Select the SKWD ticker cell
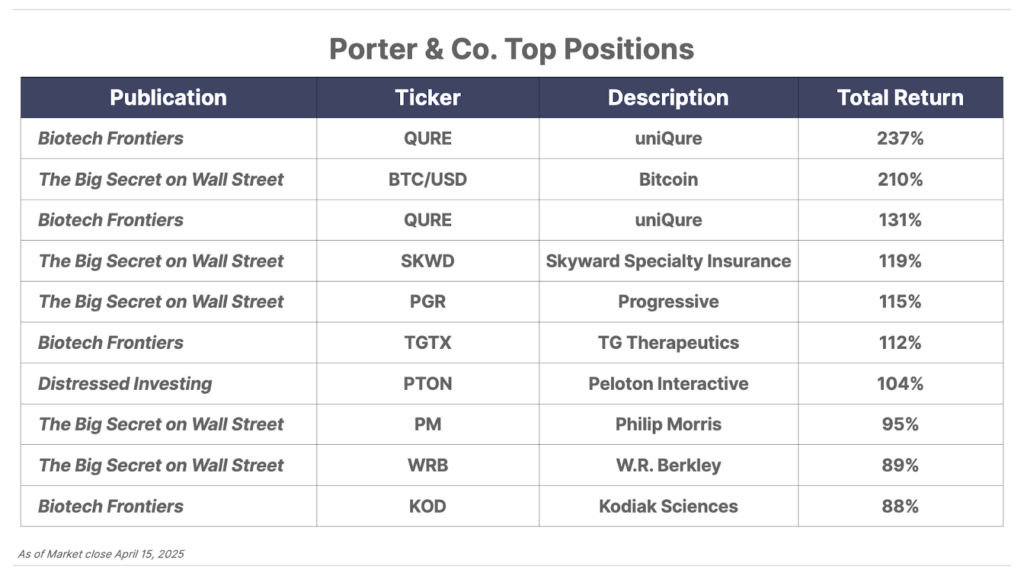 [428, 261]
